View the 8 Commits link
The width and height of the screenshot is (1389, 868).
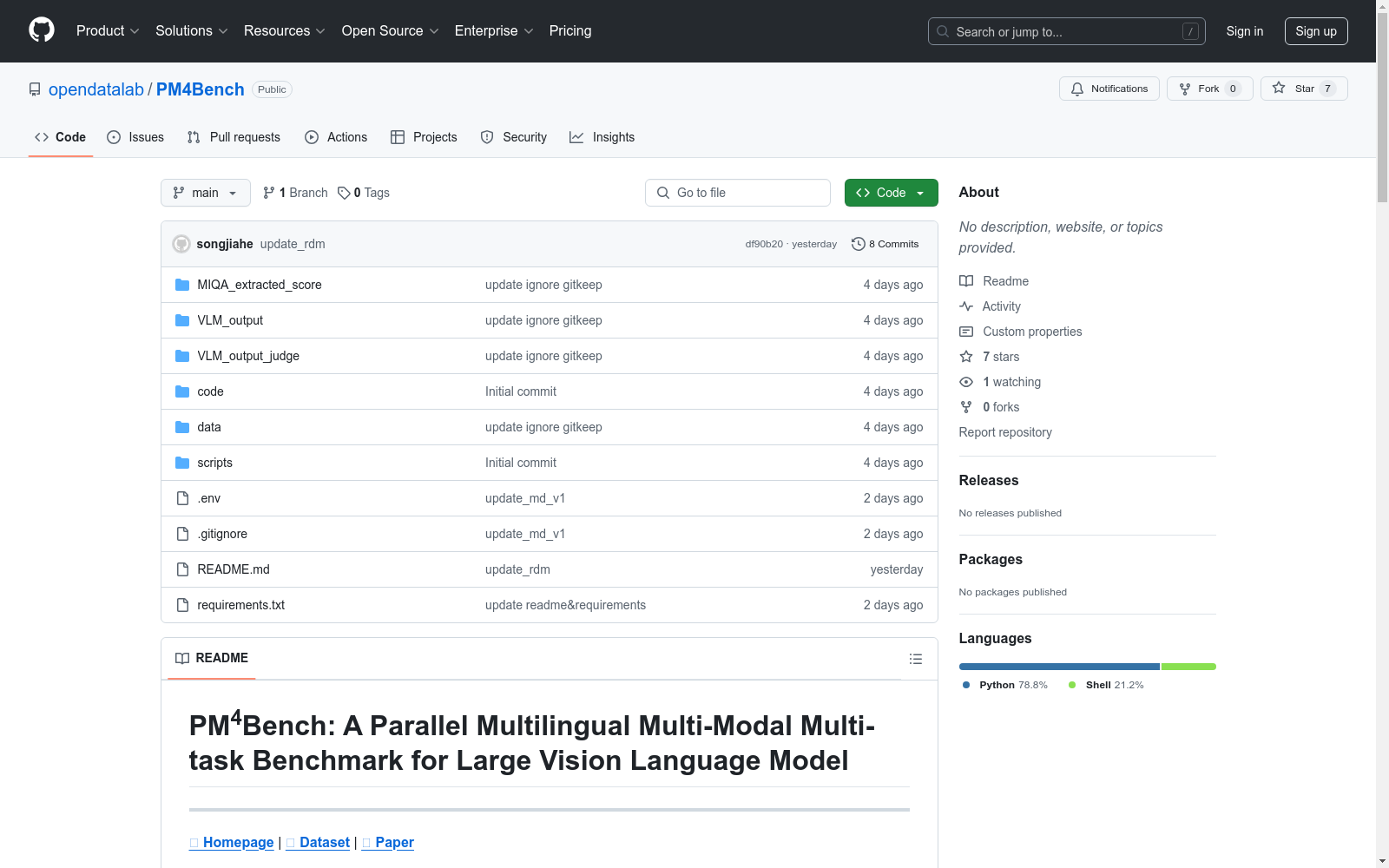tap(885, 244)
